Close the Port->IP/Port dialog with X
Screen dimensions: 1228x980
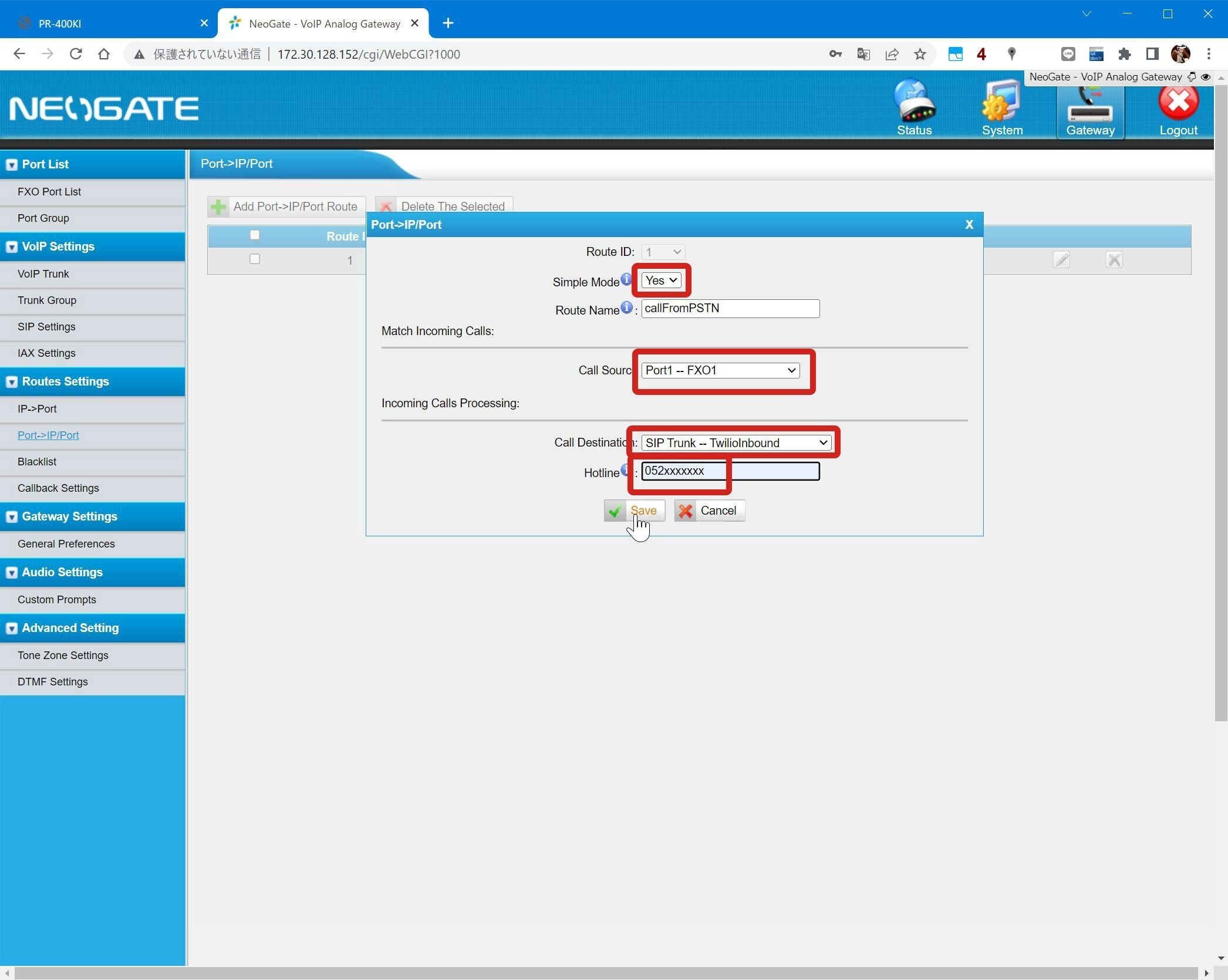point(969,225)
